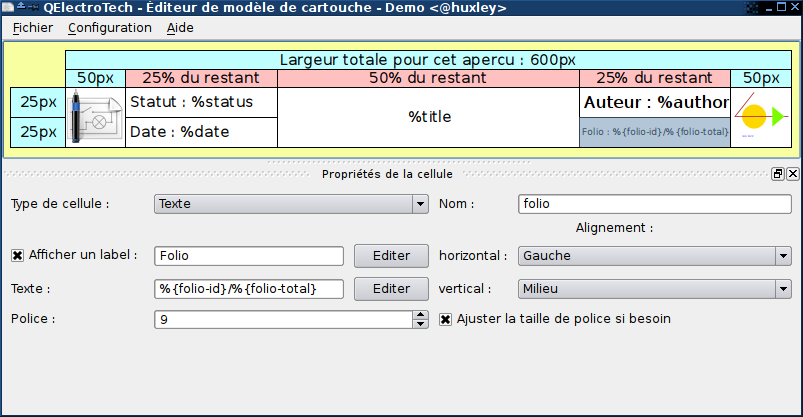The image size is (803, 417).
Task: Select the Date : %date cell
Action: pos(201,133)
